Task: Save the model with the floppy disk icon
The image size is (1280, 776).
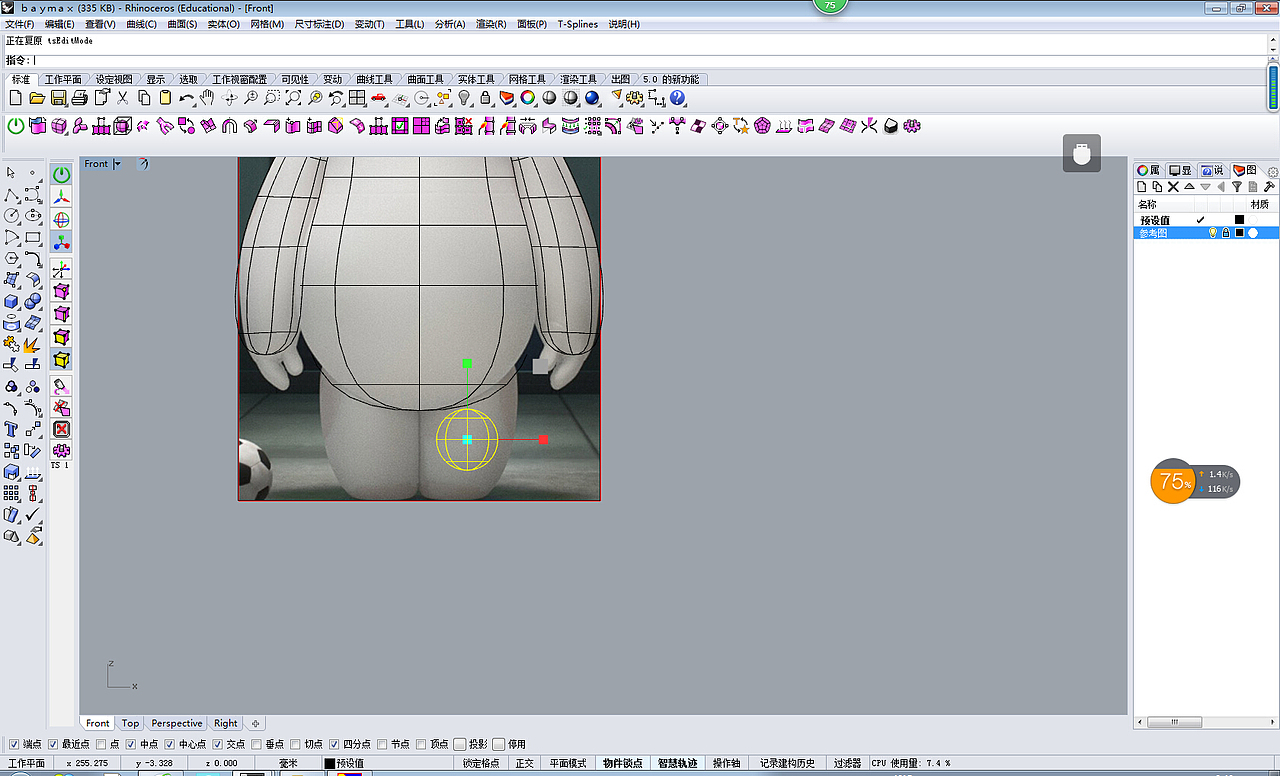Action: [59, 98]
